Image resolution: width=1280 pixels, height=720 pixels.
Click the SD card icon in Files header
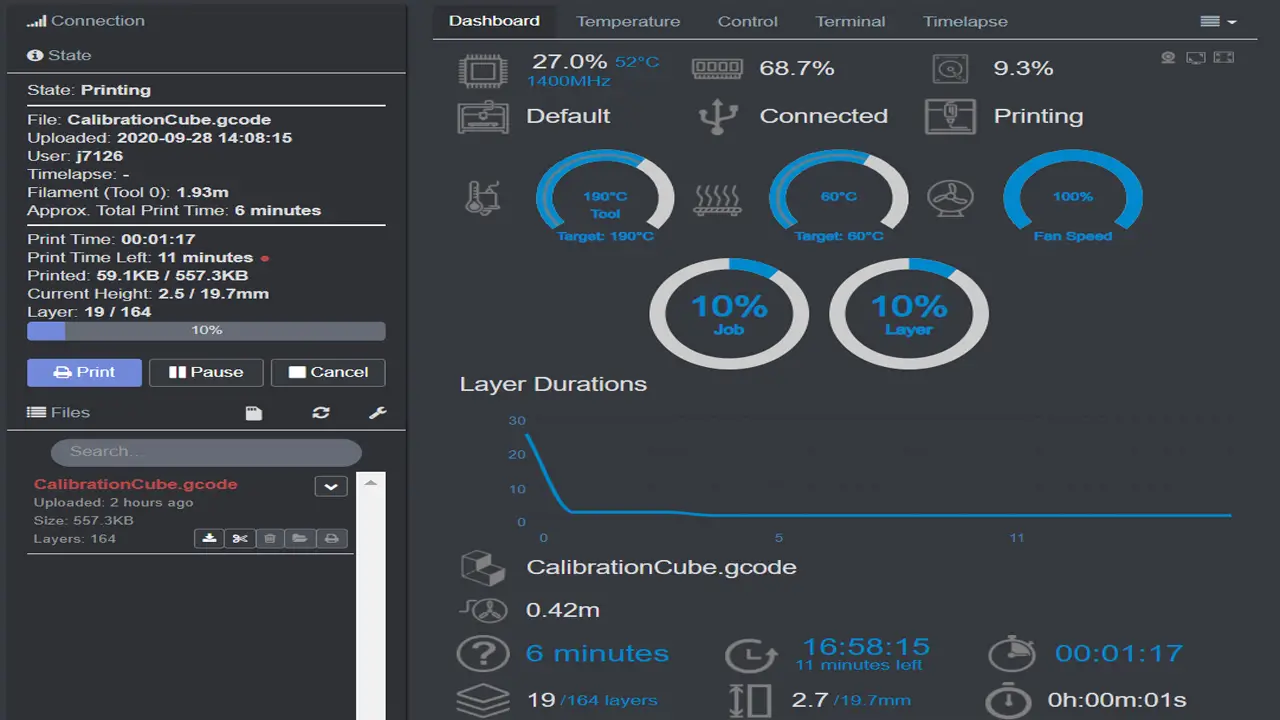(254, 413)
